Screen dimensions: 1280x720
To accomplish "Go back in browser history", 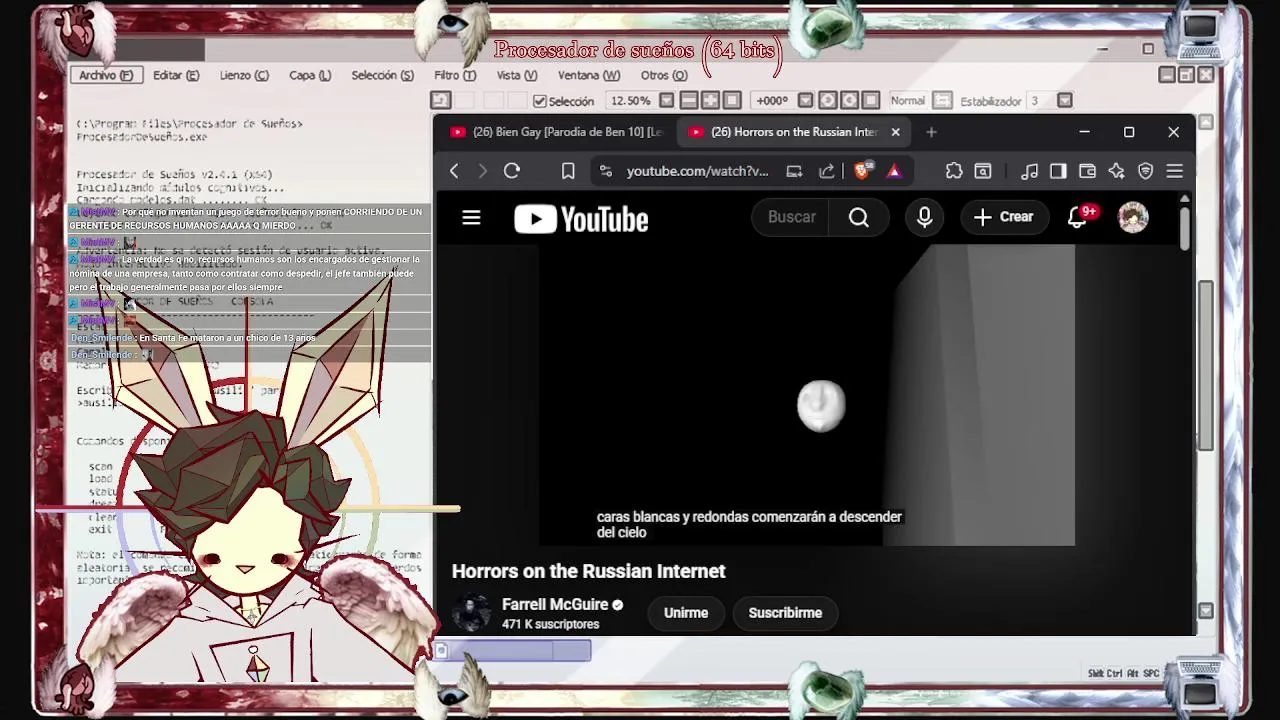I will click(x=454, y=171).
